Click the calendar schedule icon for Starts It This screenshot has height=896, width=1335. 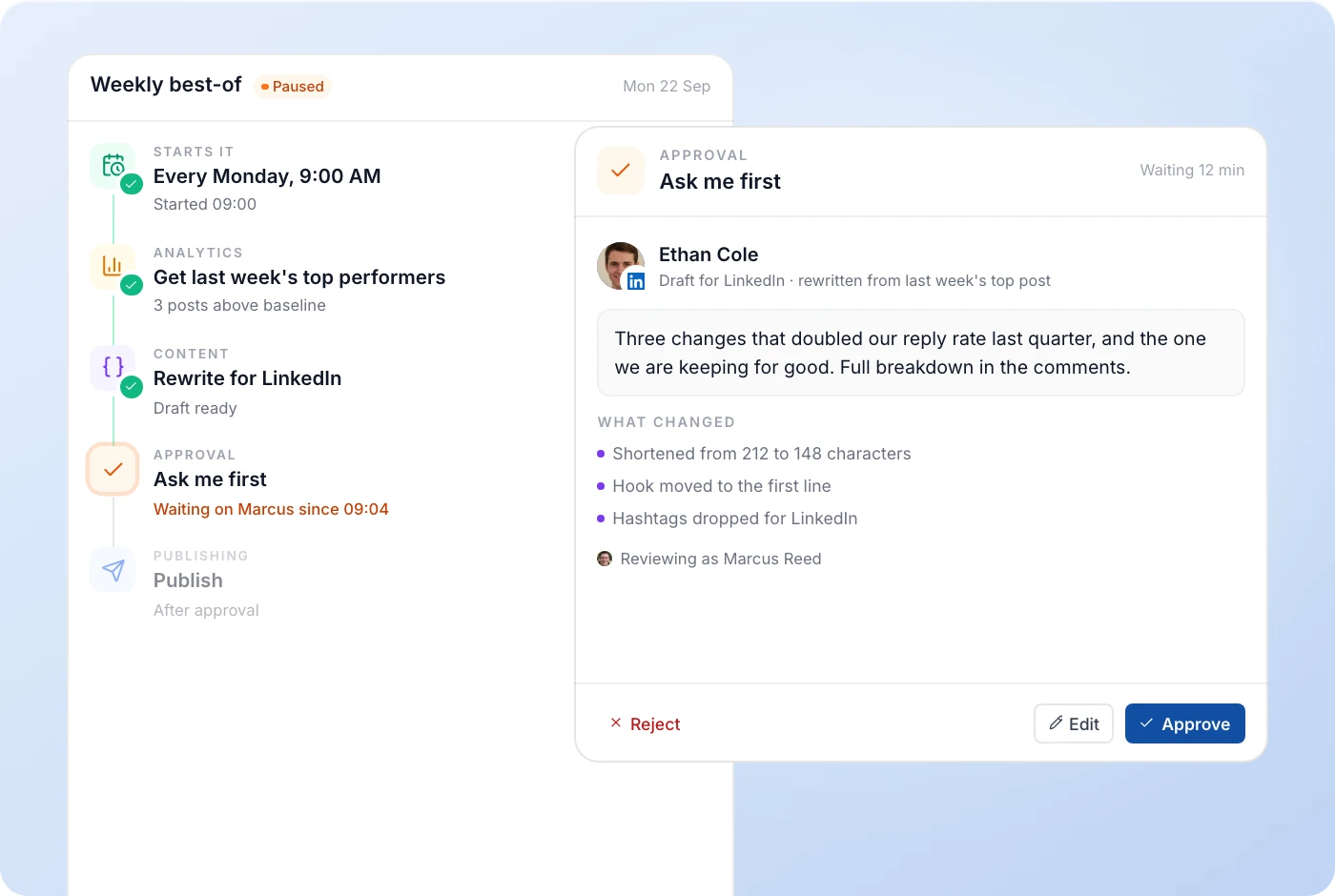113,166
